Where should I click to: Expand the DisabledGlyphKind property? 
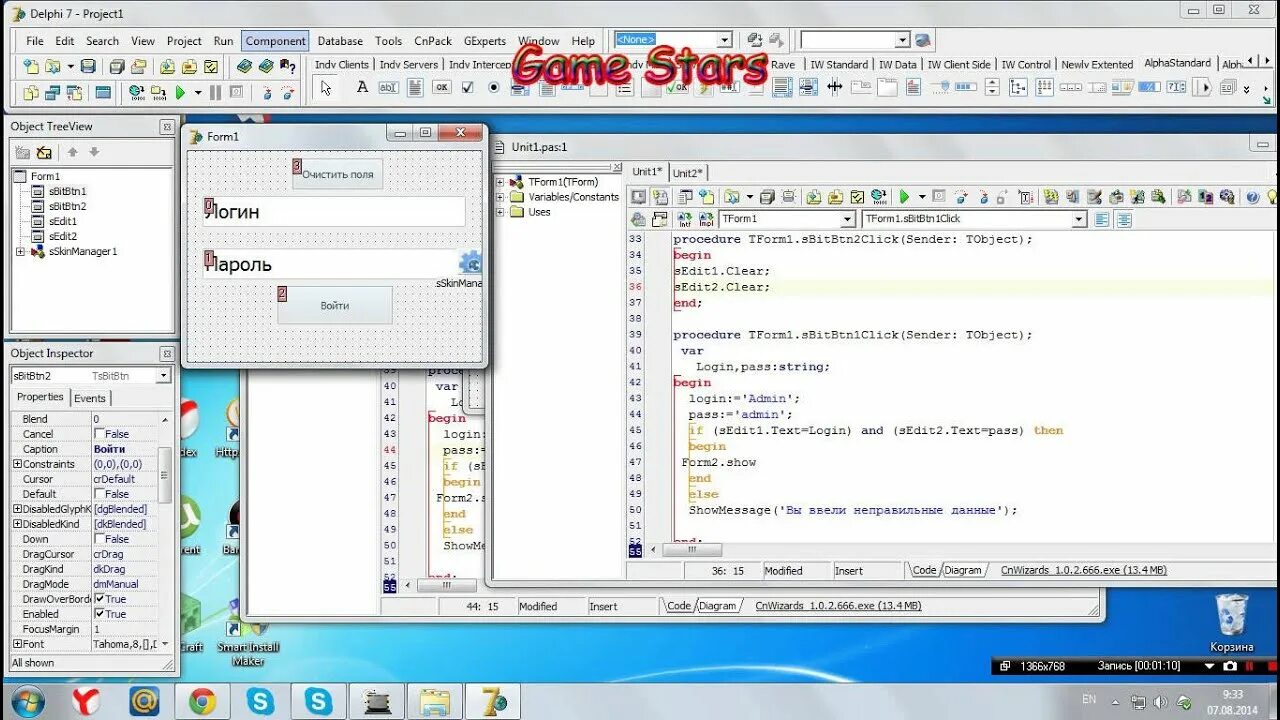point(17,509)
